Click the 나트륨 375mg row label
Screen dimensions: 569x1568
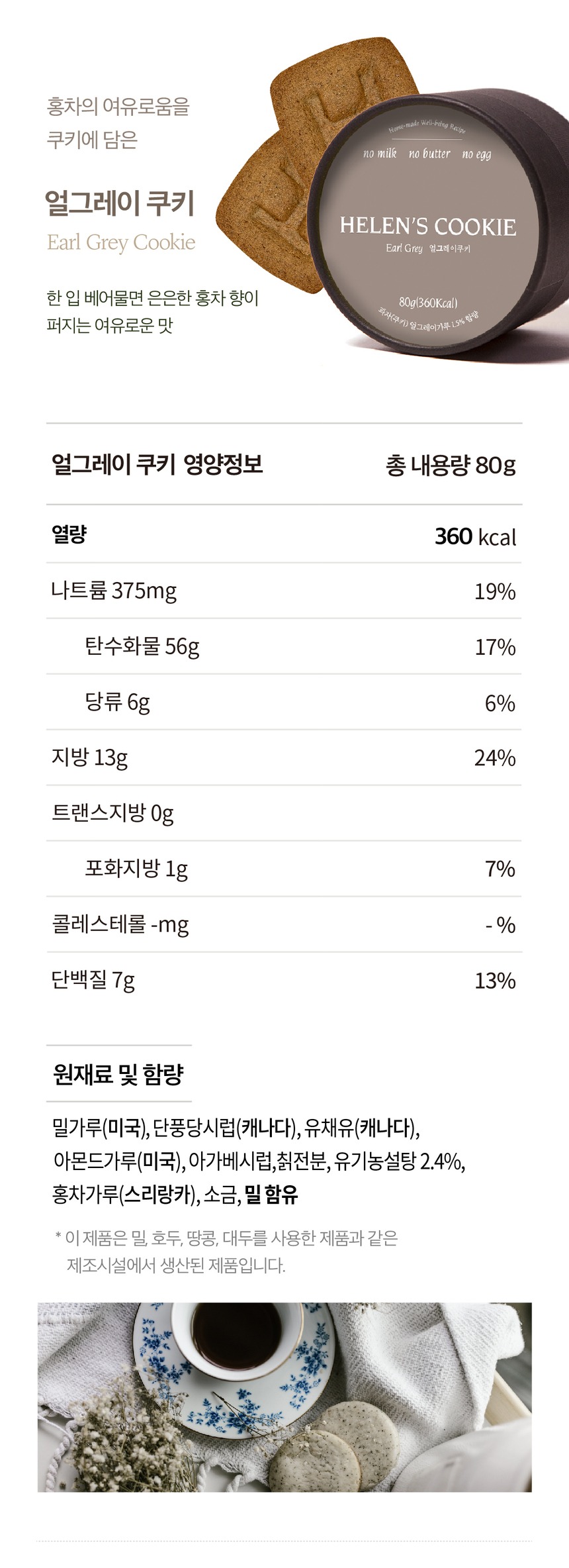pos(114,590)
